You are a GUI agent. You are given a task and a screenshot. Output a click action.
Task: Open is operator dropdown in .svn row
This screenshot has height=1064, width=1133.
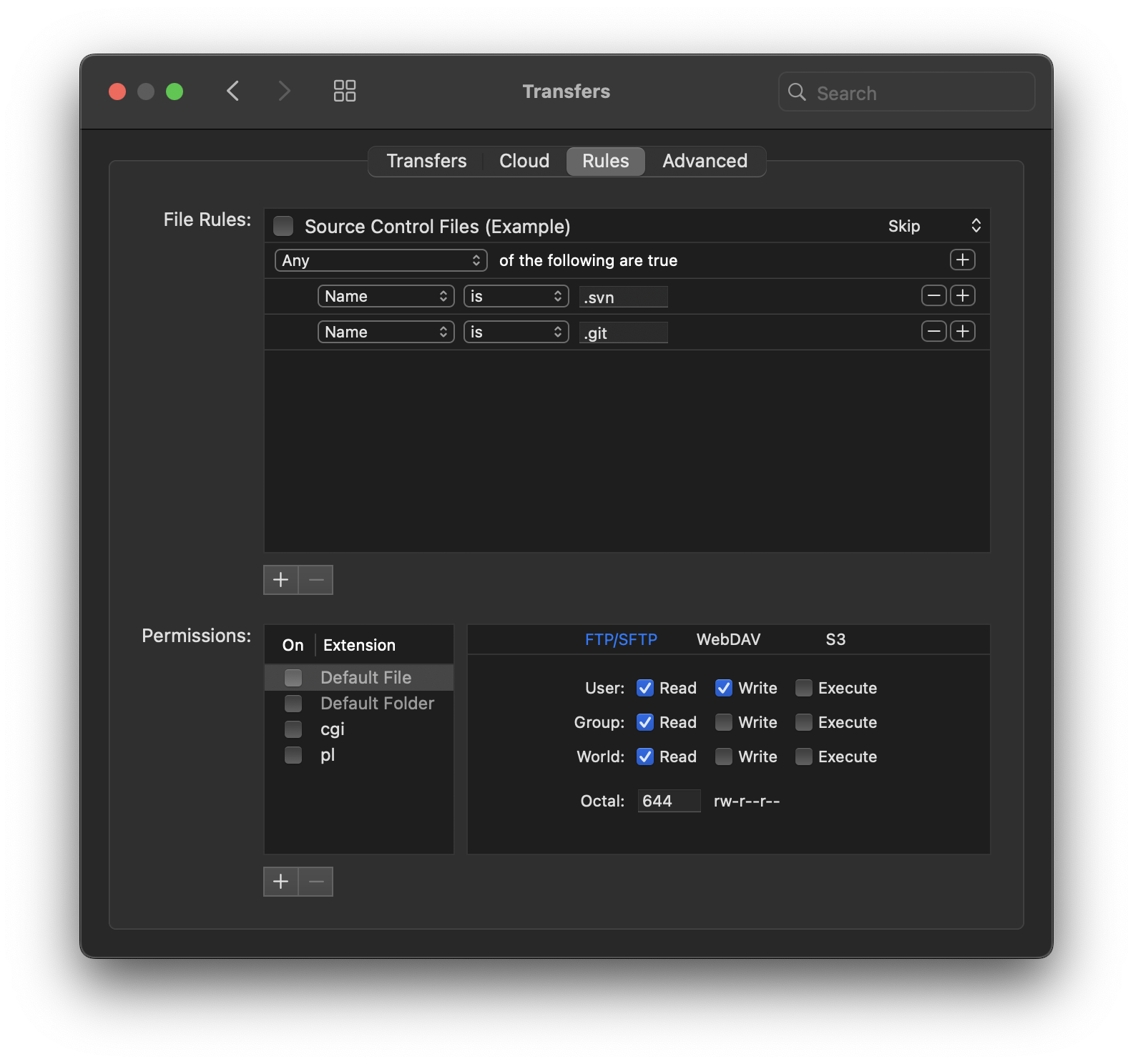(516, 296)
